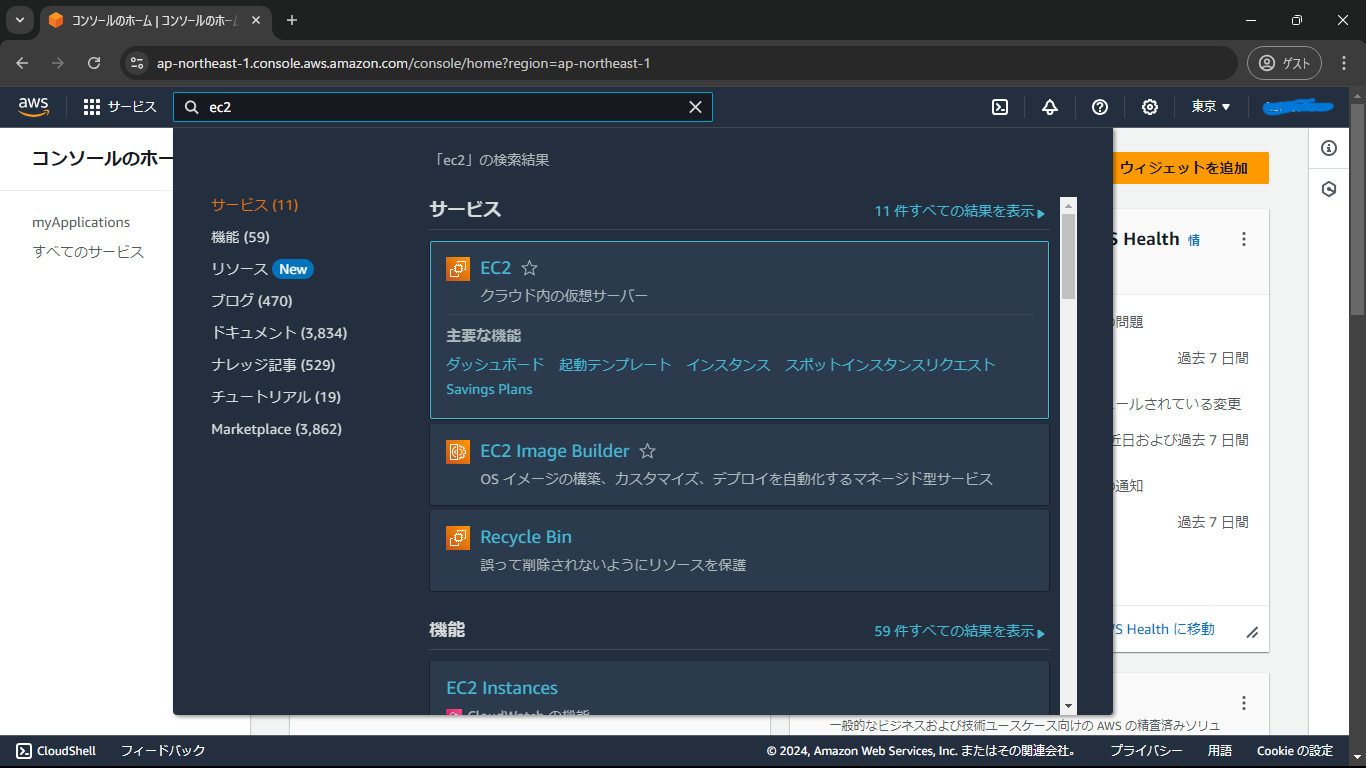Go back in Chrome browser
Image resolution: width=1366 pixels, height=768 pixels.
(x=22, y=63)
